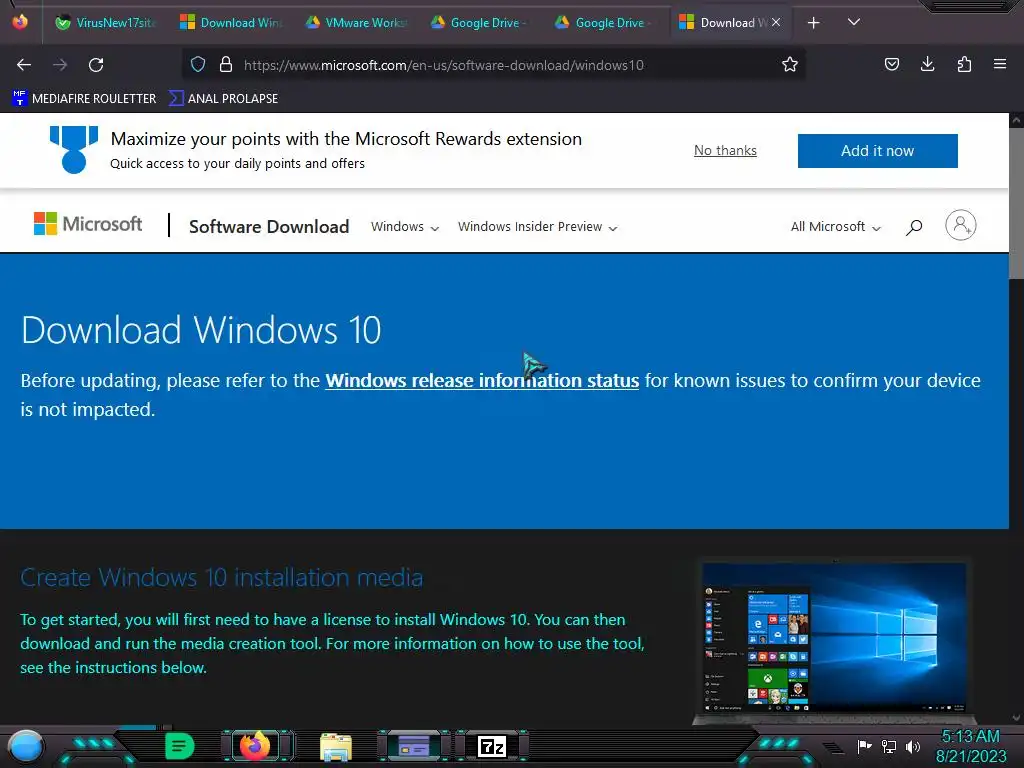Click the forward navigation arrow
This screenshot has height=768, width=1024.
(x=60, y=65)
